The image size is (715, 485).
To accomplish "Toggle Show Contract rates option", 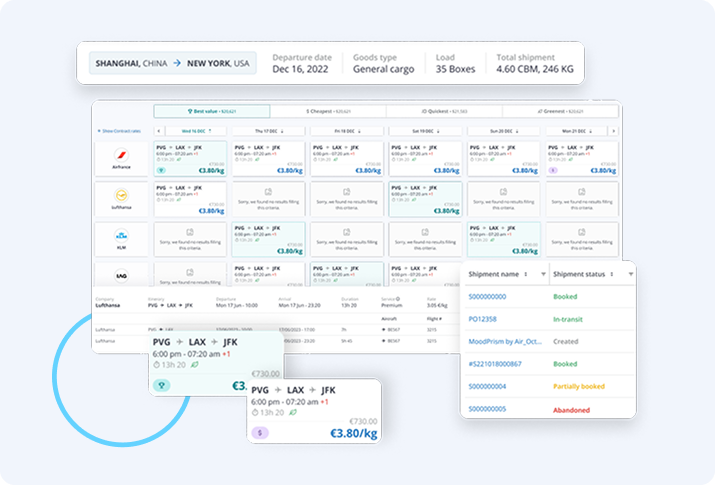I will 120,131.
